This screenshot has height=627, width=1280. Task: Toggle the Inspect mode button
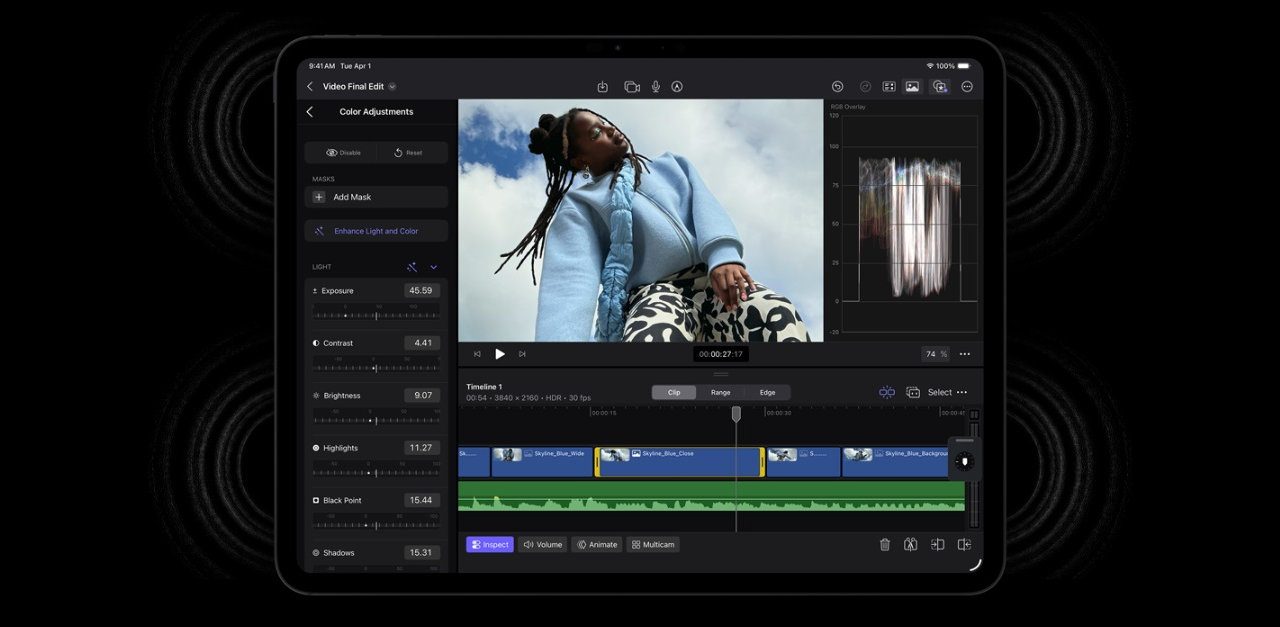point(490,544)
